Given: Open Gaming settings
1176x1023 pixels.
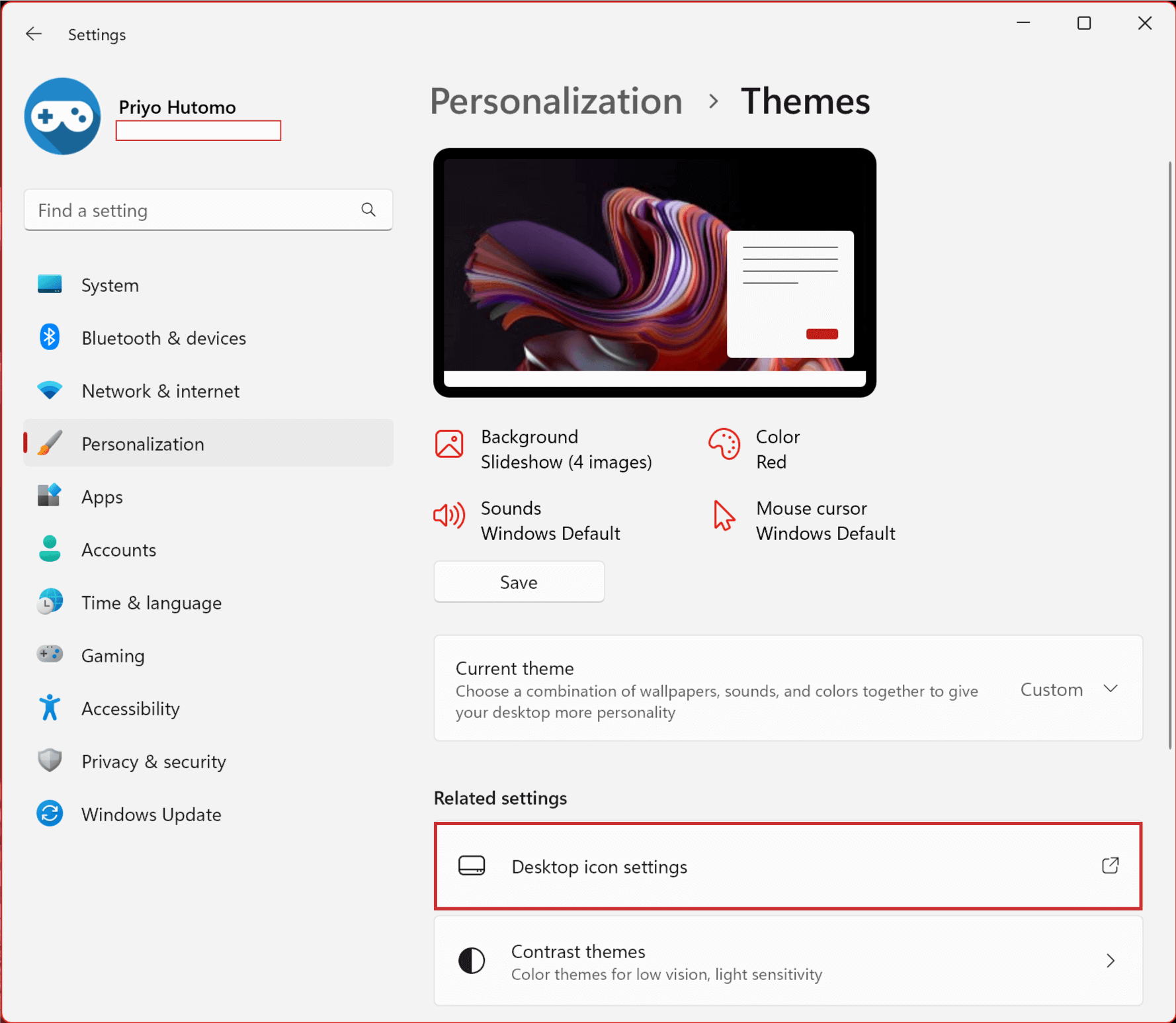Looking at the screenshot, I should click(x=208, y=656).
